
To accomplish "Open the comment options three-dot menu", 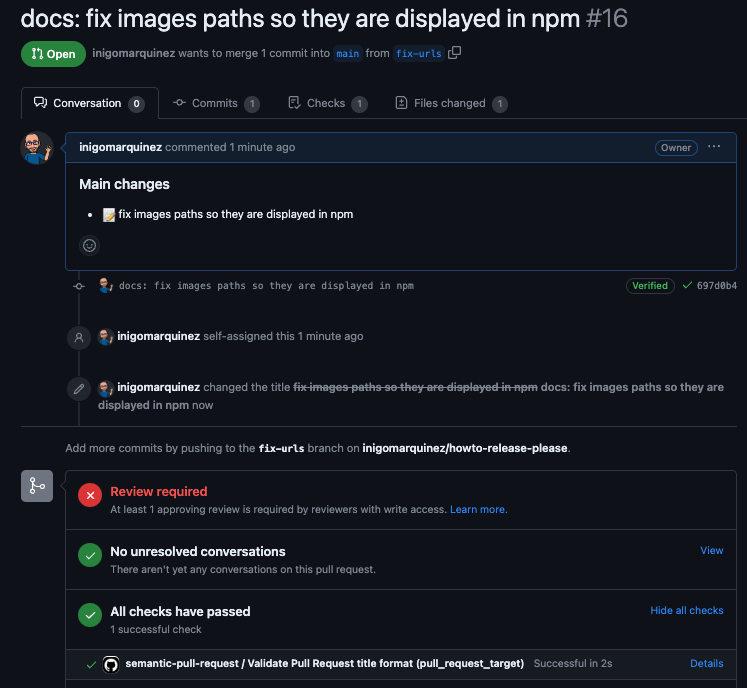I will (x=714, y=147).
